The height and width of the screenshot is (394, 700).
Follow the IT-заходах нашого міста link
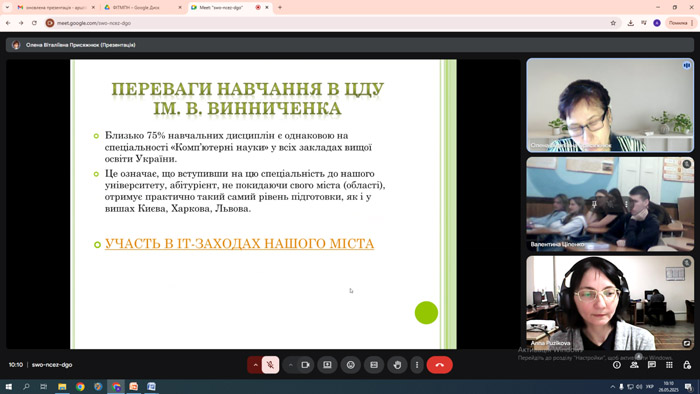[x=239, y=244]
